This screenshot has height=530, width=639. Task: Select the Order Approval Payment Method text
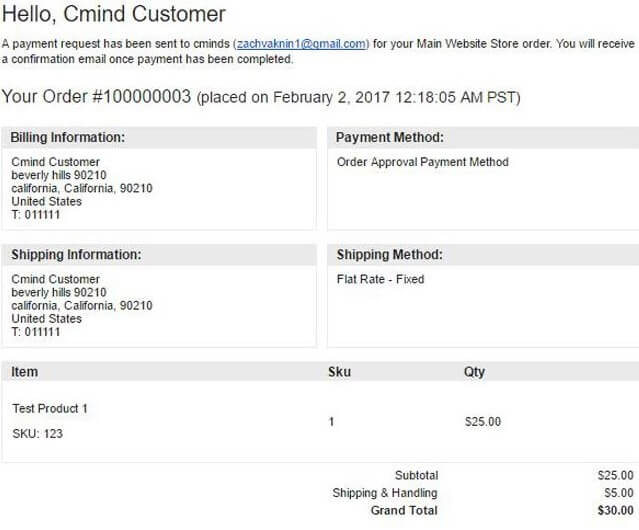point(423,162)
